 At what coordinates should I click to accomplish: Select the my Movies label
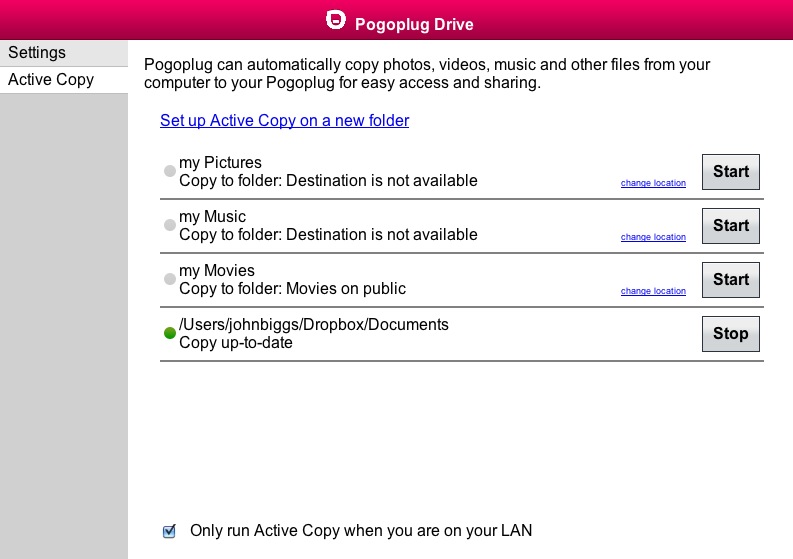(x=216, y=271)
